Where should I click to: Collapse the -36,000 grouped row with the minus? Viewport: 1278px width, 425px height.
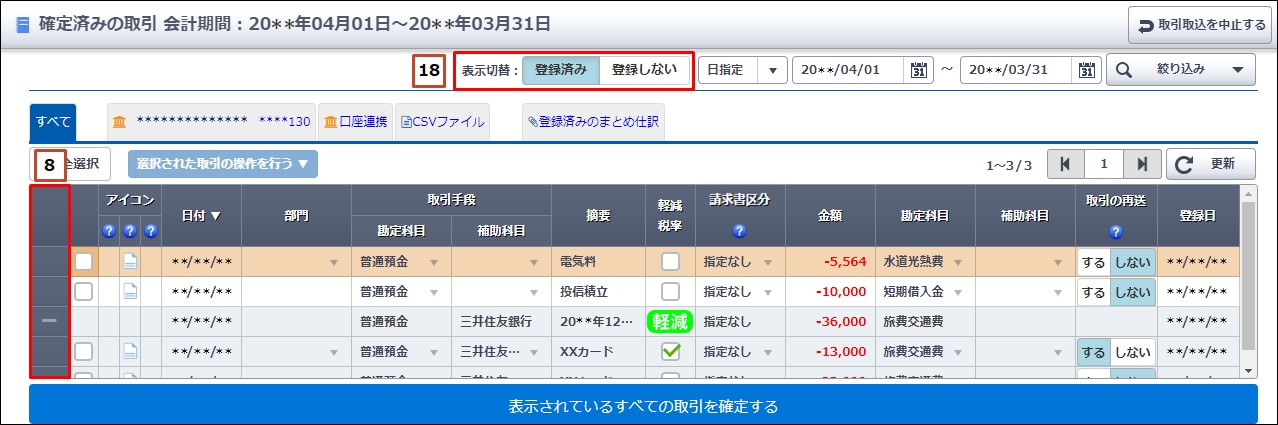pyautogui.click(x=50, y=321)
